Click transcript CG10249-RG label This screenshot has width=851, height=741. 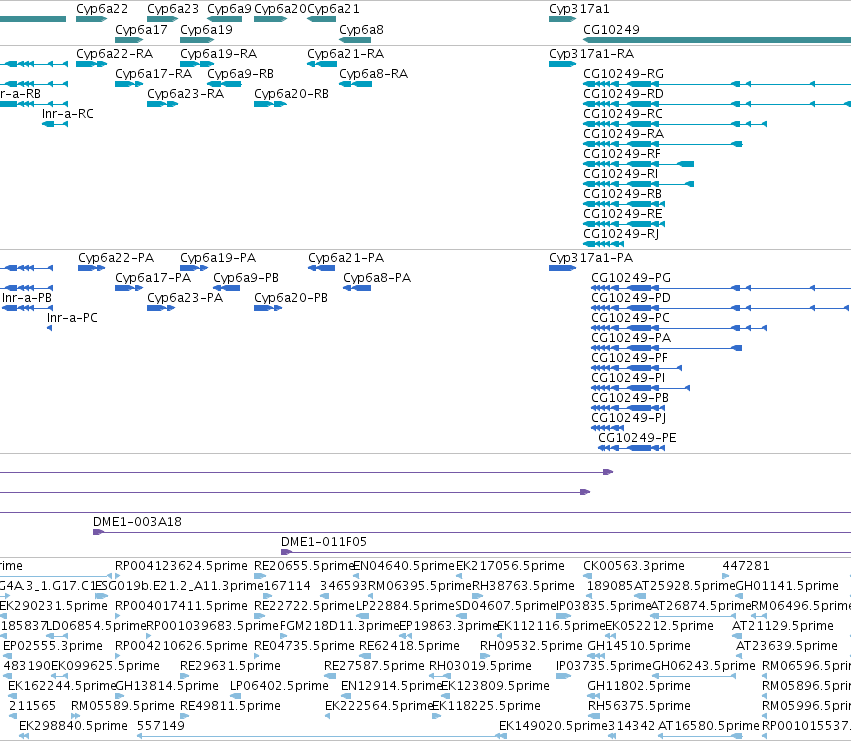click(x=624, y=73)
